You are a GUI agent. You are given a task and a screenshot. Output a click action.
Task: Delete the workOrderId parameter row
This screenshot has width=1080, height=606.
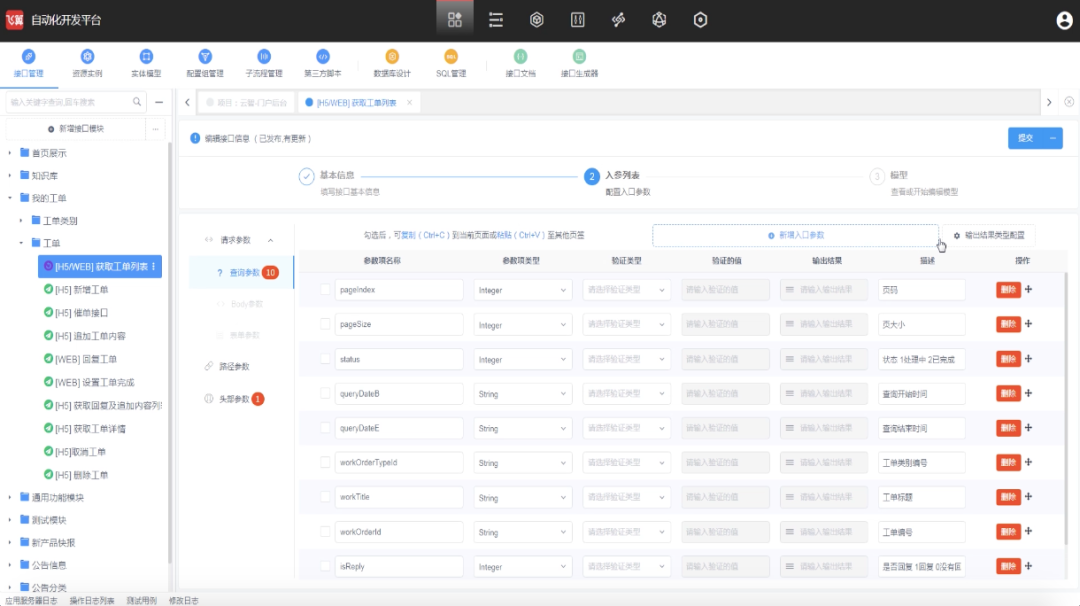click(1008, 532)
